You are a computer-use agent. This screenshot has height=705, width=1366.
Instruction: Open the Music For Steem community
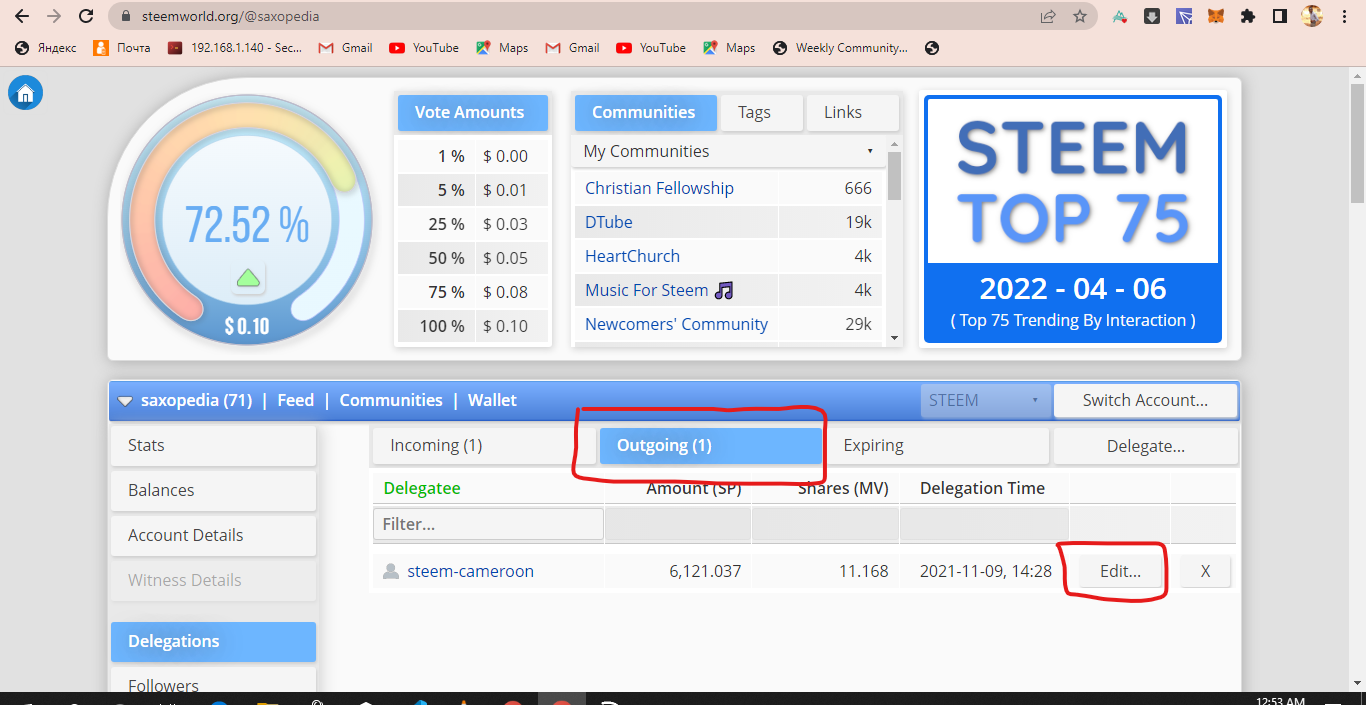tap(659, 290)
